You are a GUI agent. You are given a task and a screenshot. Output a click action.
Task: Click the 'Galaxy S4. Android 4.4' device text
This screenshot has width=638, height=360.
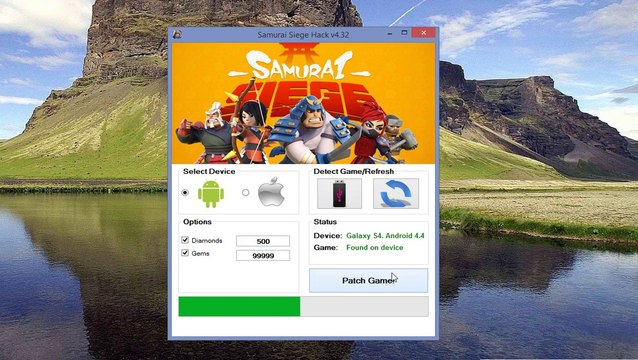(385, 236)
